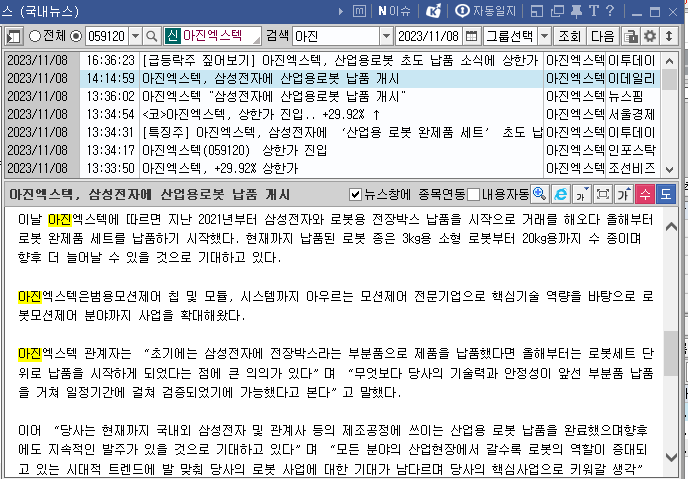Uncheck 뉴스창에 종목연동 checkbox
This screenshot has width=688, height=479.
[355, 194]
